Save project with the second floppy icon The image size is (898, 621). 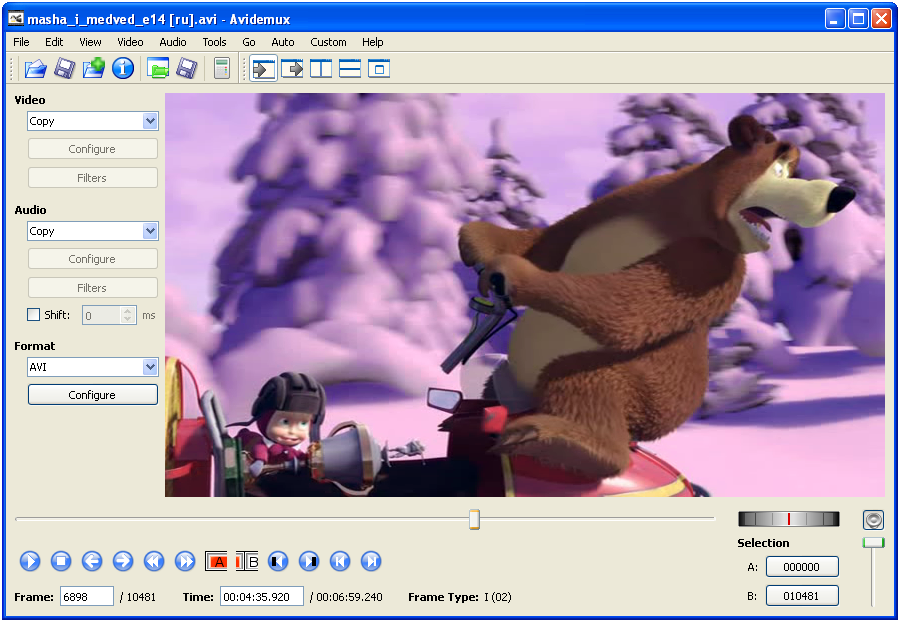point(187,69)
